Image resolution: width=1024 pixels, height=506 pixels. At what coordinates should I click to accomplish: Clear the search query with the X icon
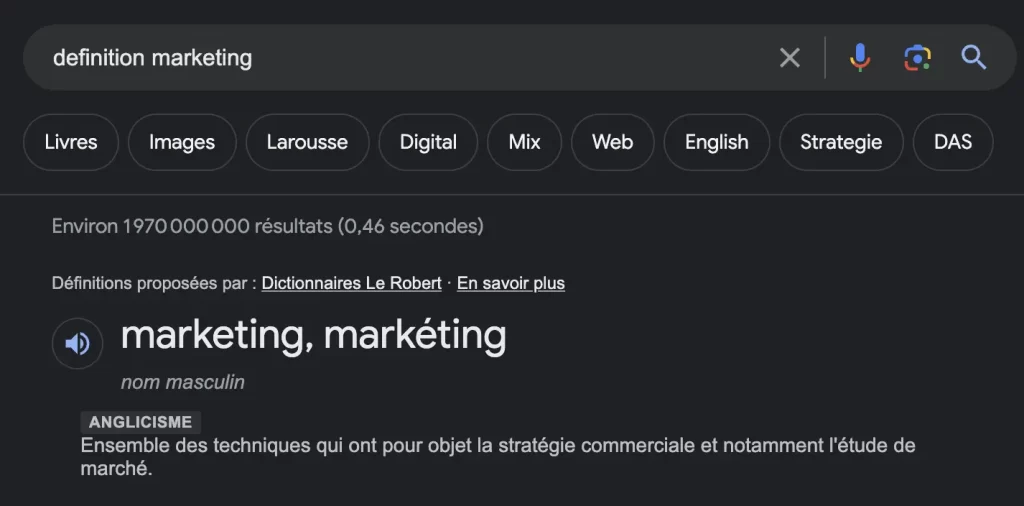coord(790,58)
